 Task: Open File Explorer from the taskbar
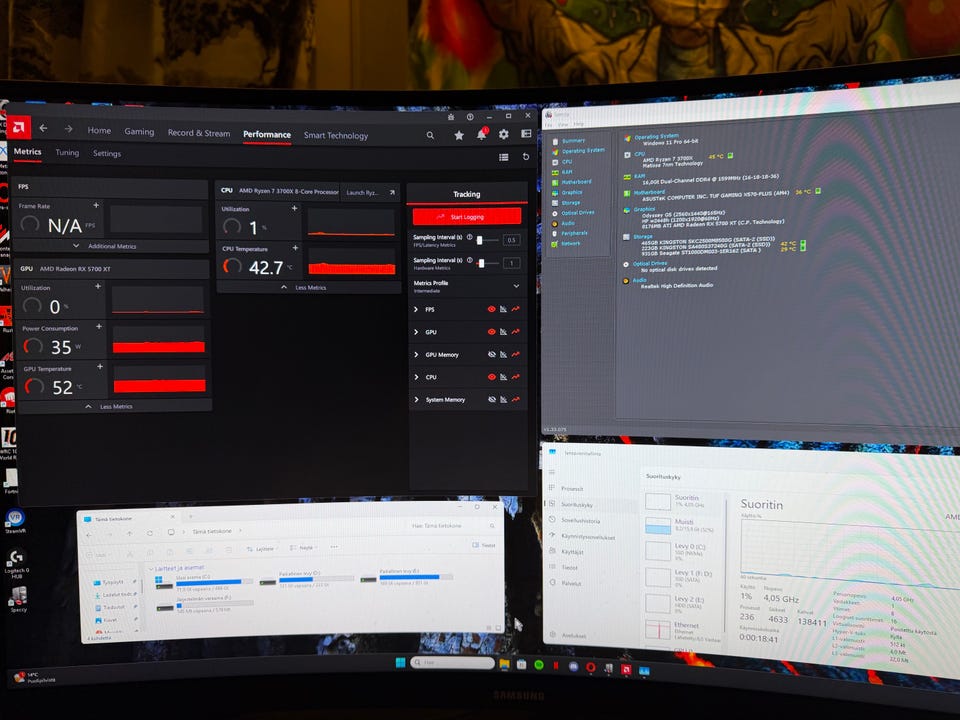click(504, 664)
